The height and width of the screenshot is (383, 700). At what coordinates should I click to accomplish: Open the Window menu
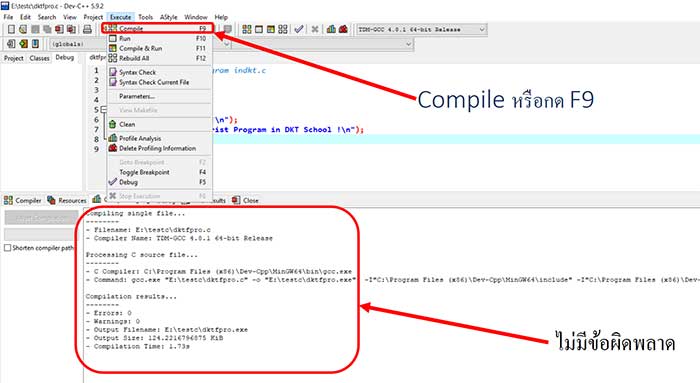[x=196, y=17]
